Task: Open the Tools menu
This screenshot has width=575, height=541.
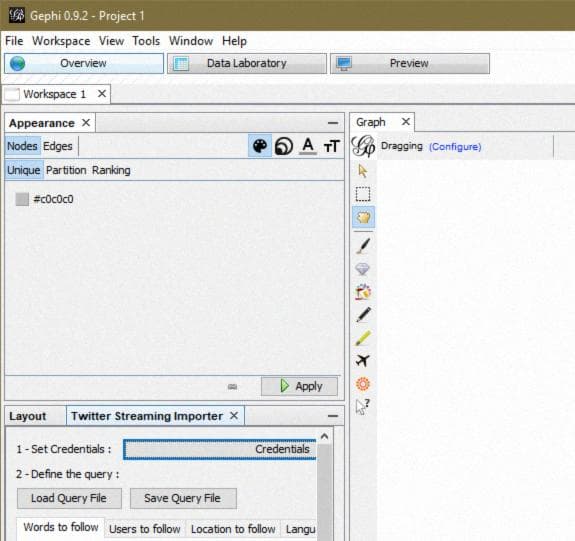Action: pyautogui.click(x=146, y=41)
